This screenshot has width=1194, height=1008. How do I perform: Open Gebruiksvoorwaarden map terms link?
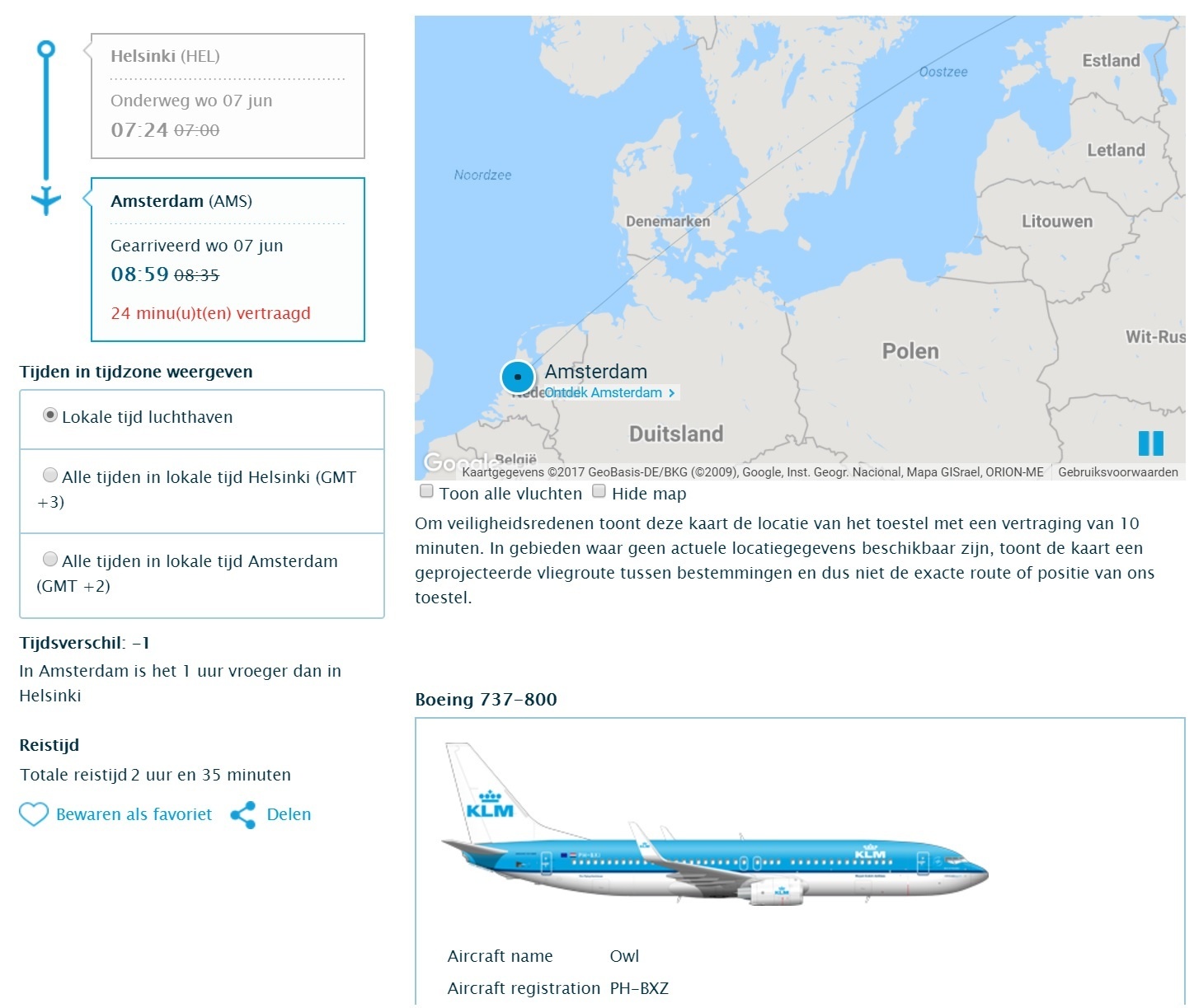1118,472
